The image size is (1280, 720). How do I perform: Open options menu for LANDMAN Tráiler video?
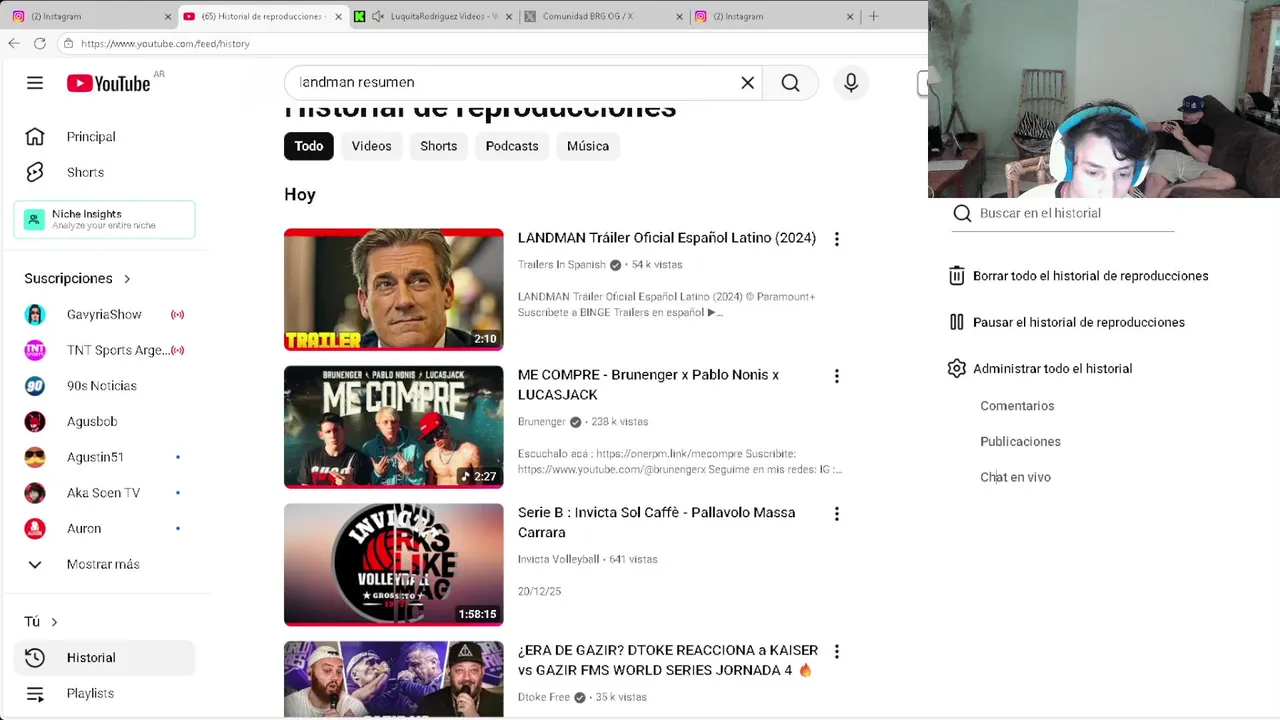[x=837, y=239]
